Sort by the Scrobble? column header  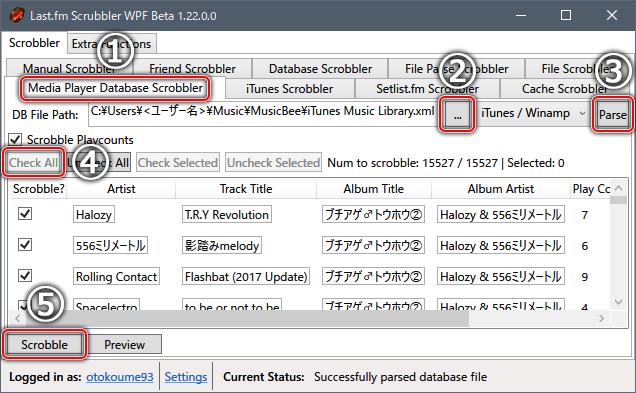tap(39, 189)
